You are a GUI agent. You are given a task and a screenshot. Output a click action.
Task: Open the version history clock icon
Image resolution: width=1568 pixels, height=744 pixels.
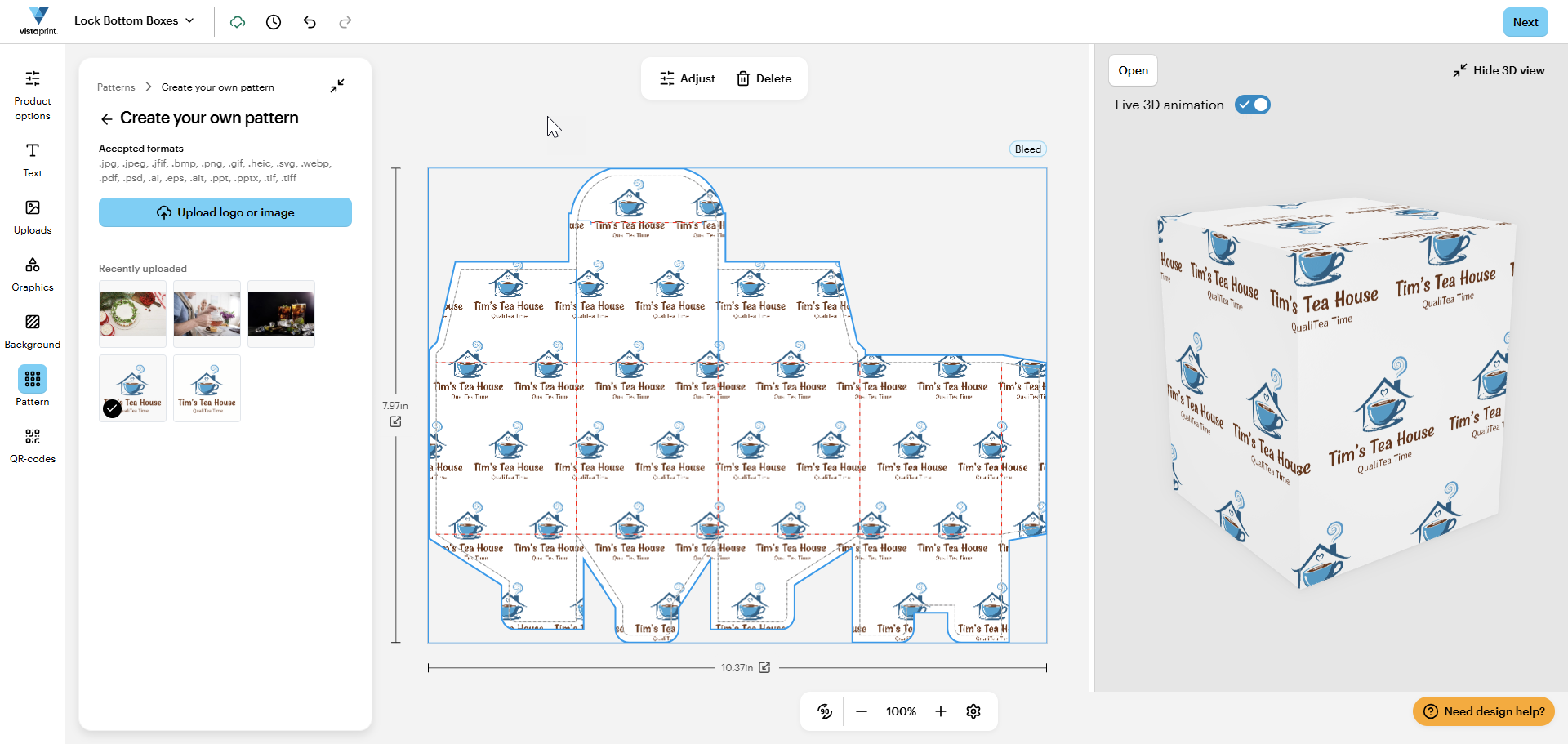click(x=274, y=22)
